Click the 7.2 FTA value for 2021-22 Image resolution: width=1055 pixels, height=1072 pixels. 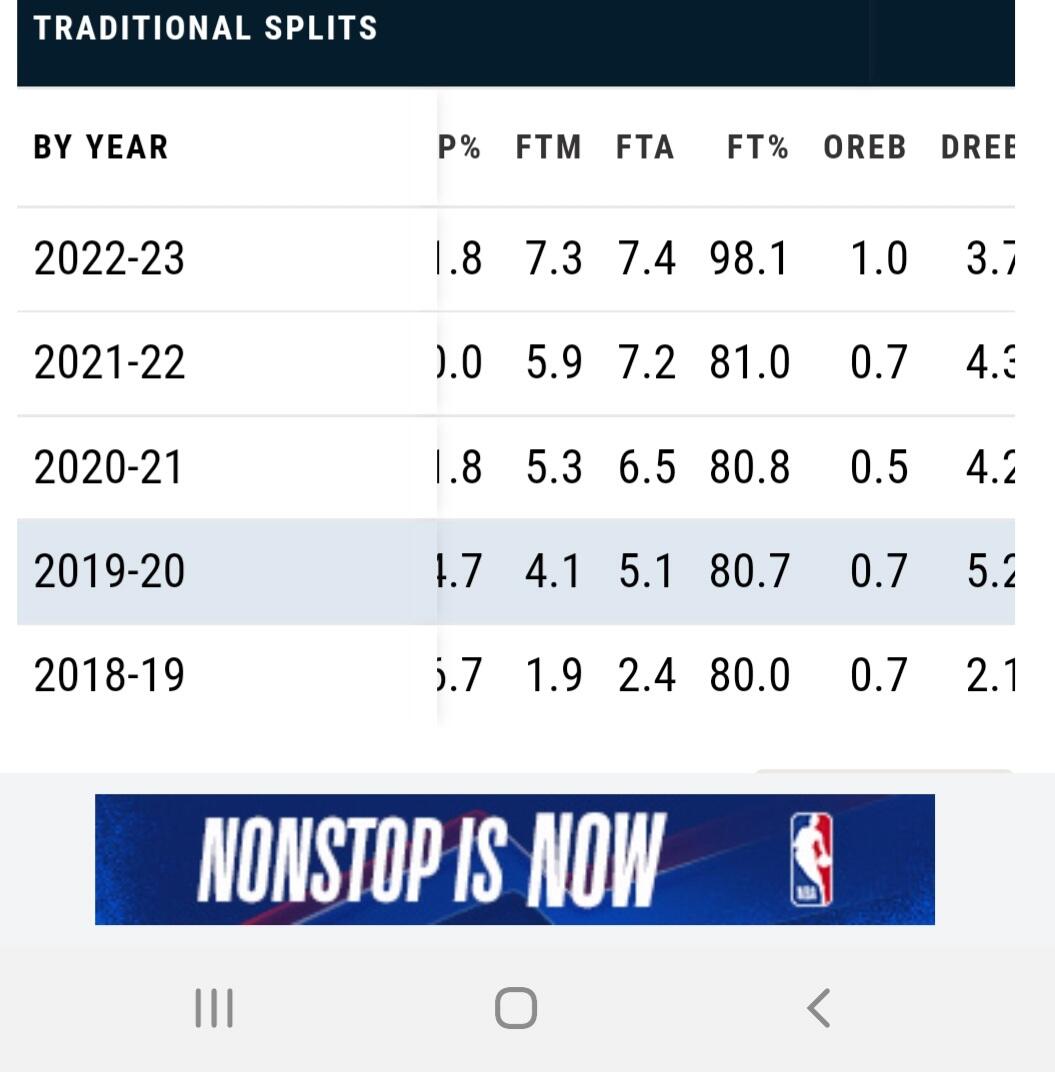(647, 363)
